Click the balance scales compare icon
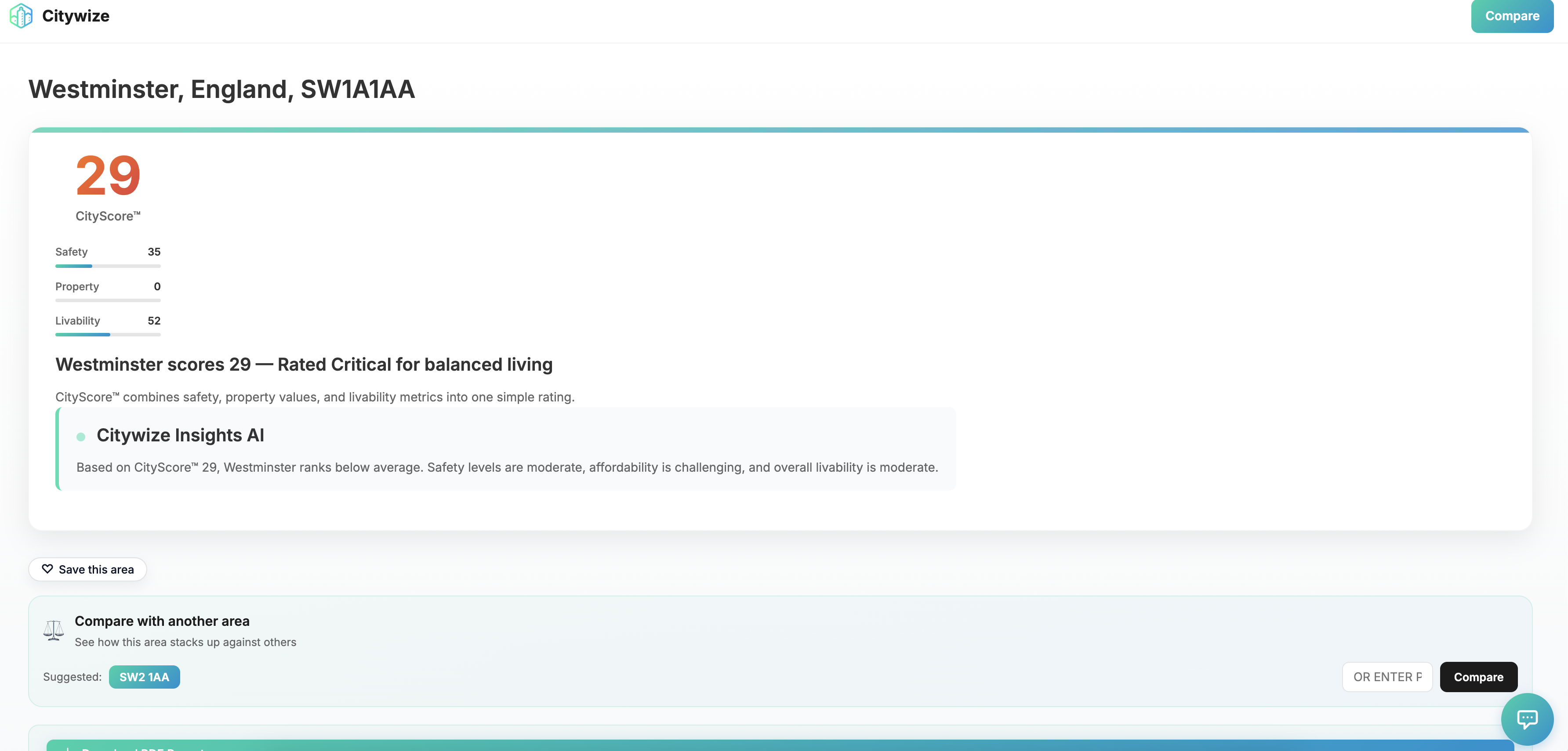This screenshot has height=751, width=1568. click(54, 630)
